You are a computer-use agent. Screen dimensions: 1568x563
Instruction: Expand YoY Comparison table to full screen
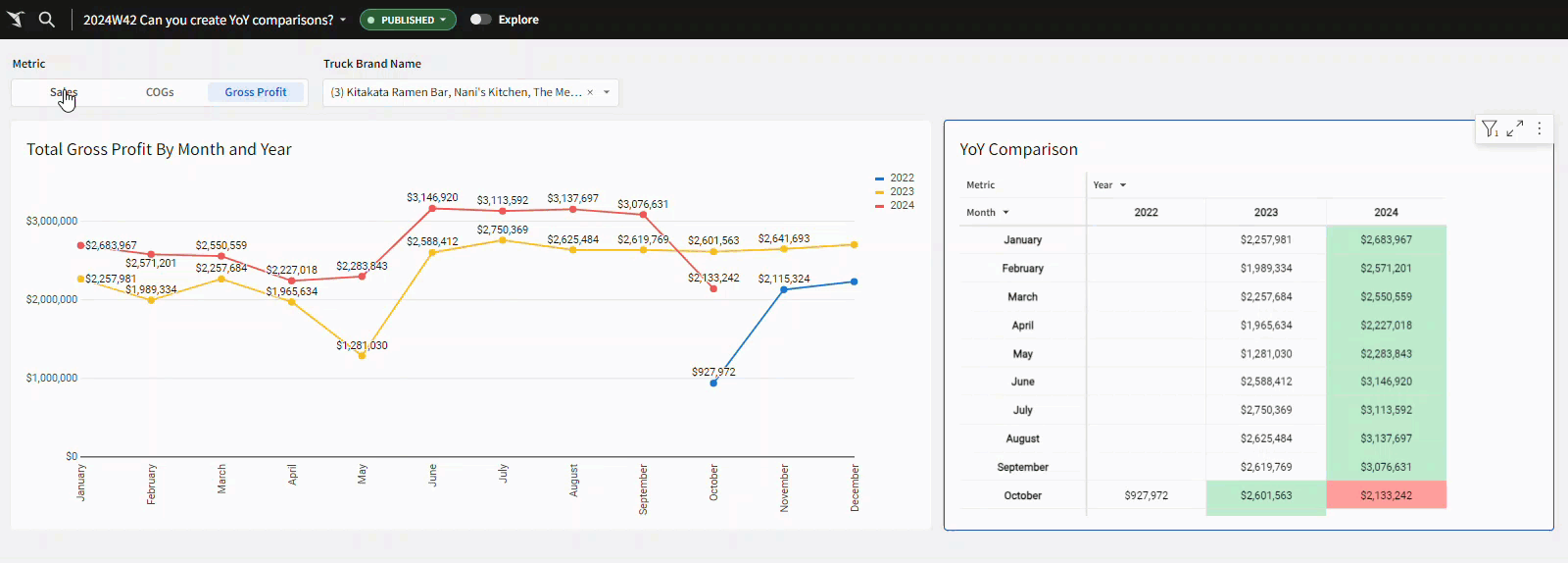(x=1515, y=128)
